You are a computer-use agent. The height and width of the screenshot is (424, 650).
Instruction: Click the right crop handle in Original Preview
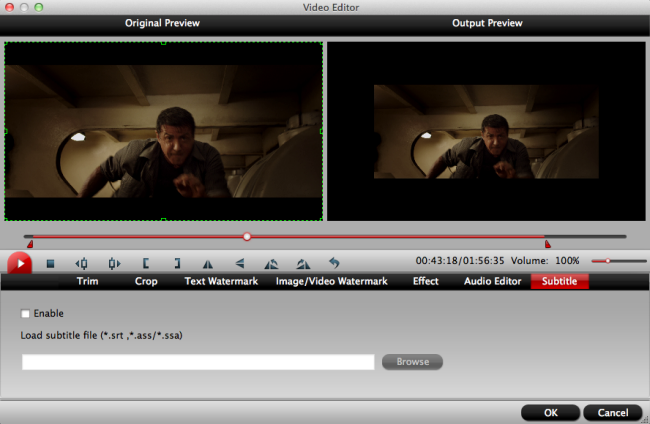pos(322,131)
